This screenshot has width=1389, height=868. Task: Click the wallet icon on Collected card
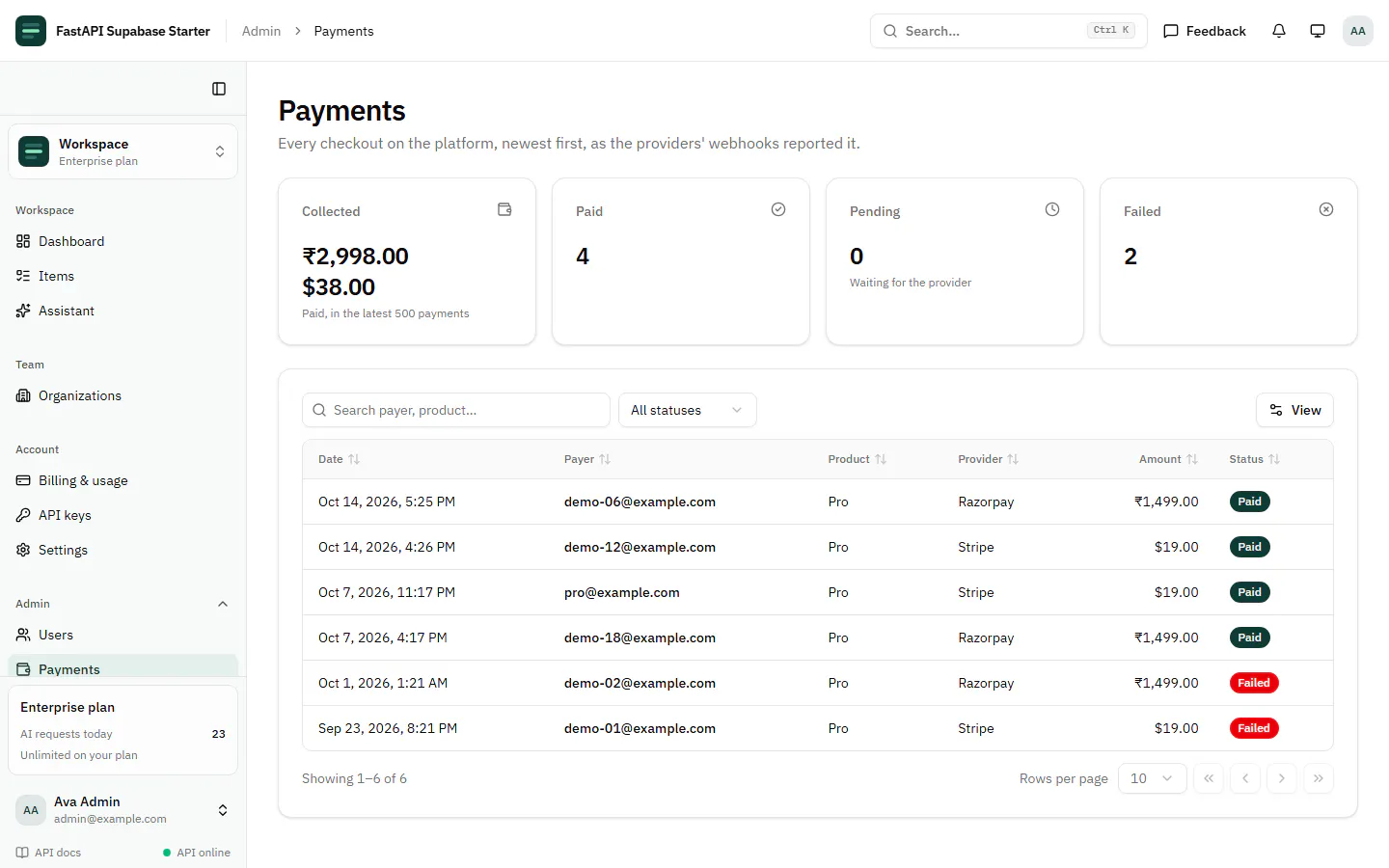504,209
